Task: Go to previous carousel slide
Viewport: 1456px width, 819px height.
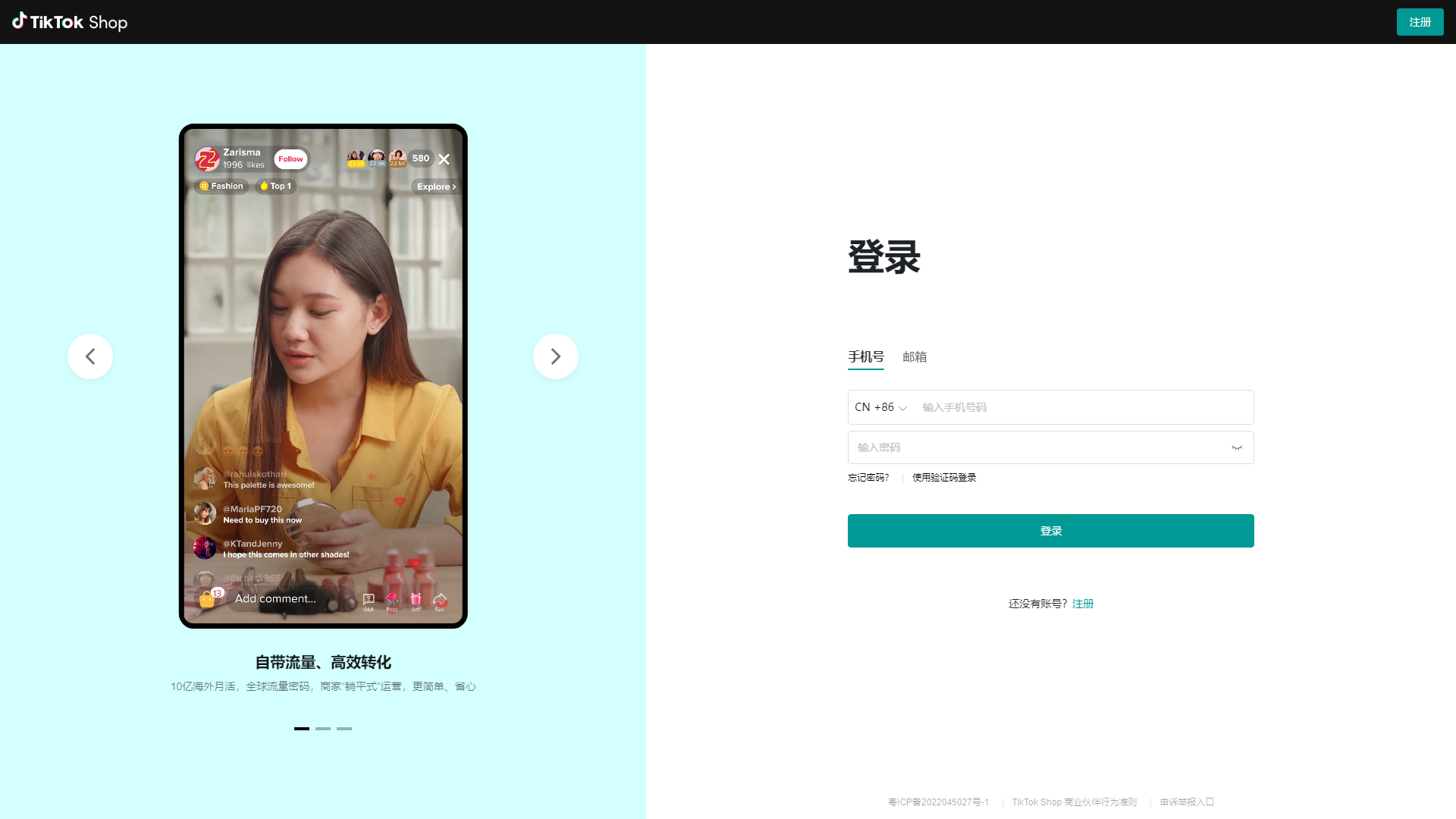Action: pos(89,356)
